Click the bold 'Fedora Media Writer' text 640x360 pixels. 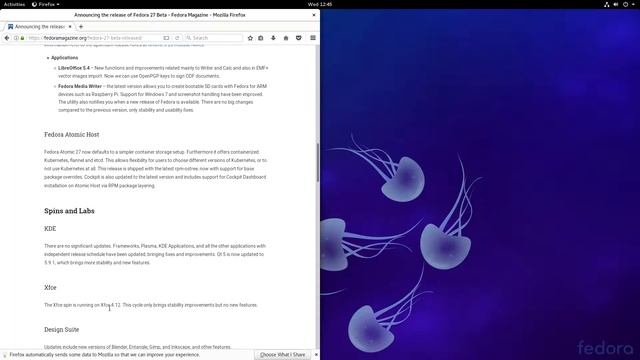[80, 87]
